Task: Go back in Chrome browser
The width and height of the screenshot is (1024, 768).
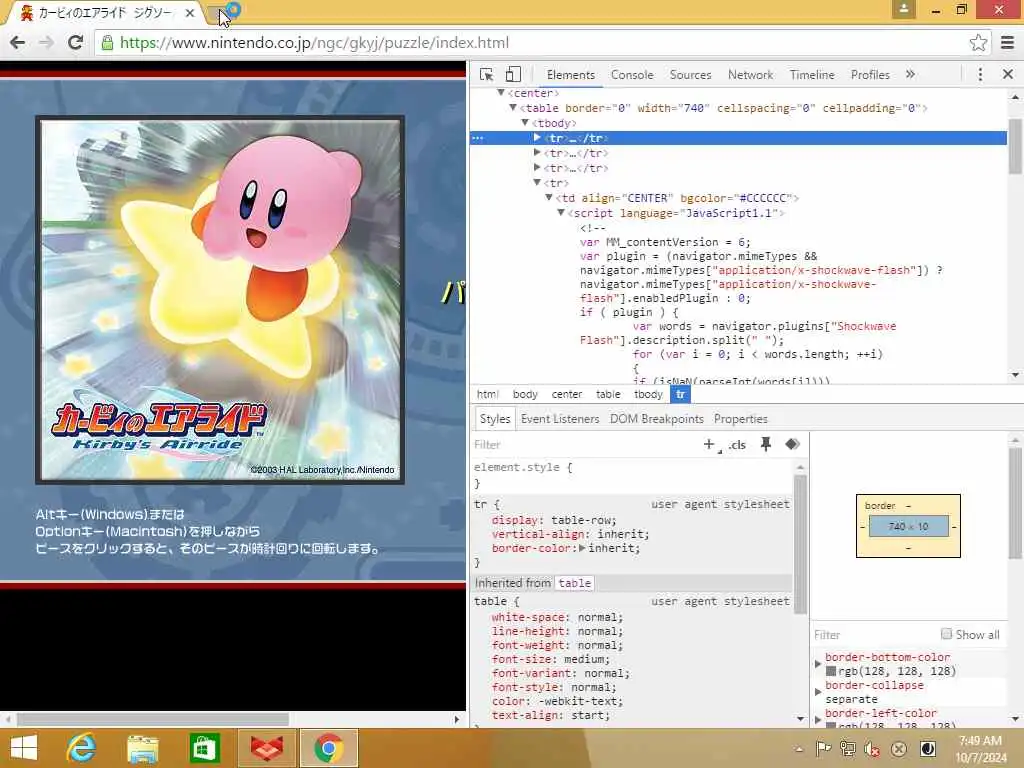Action: pyautogui.click(x=18, y=42)
